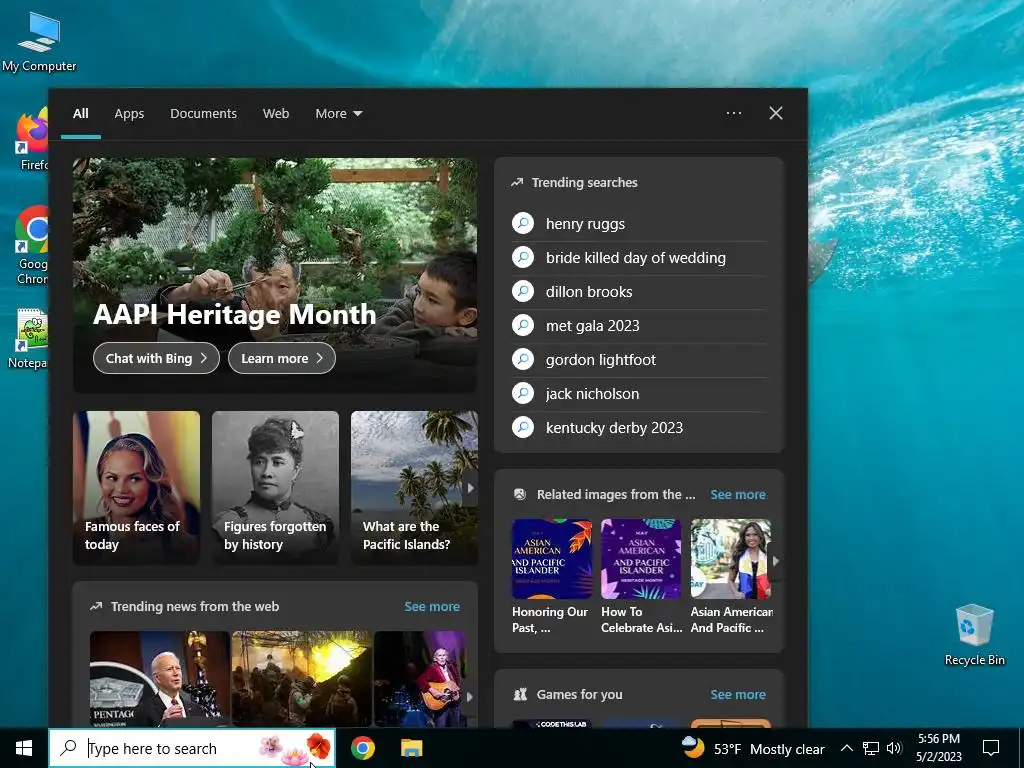Open the Windows Start menu
This screenshot has height=768, width=1024.
tap(24, 748)
